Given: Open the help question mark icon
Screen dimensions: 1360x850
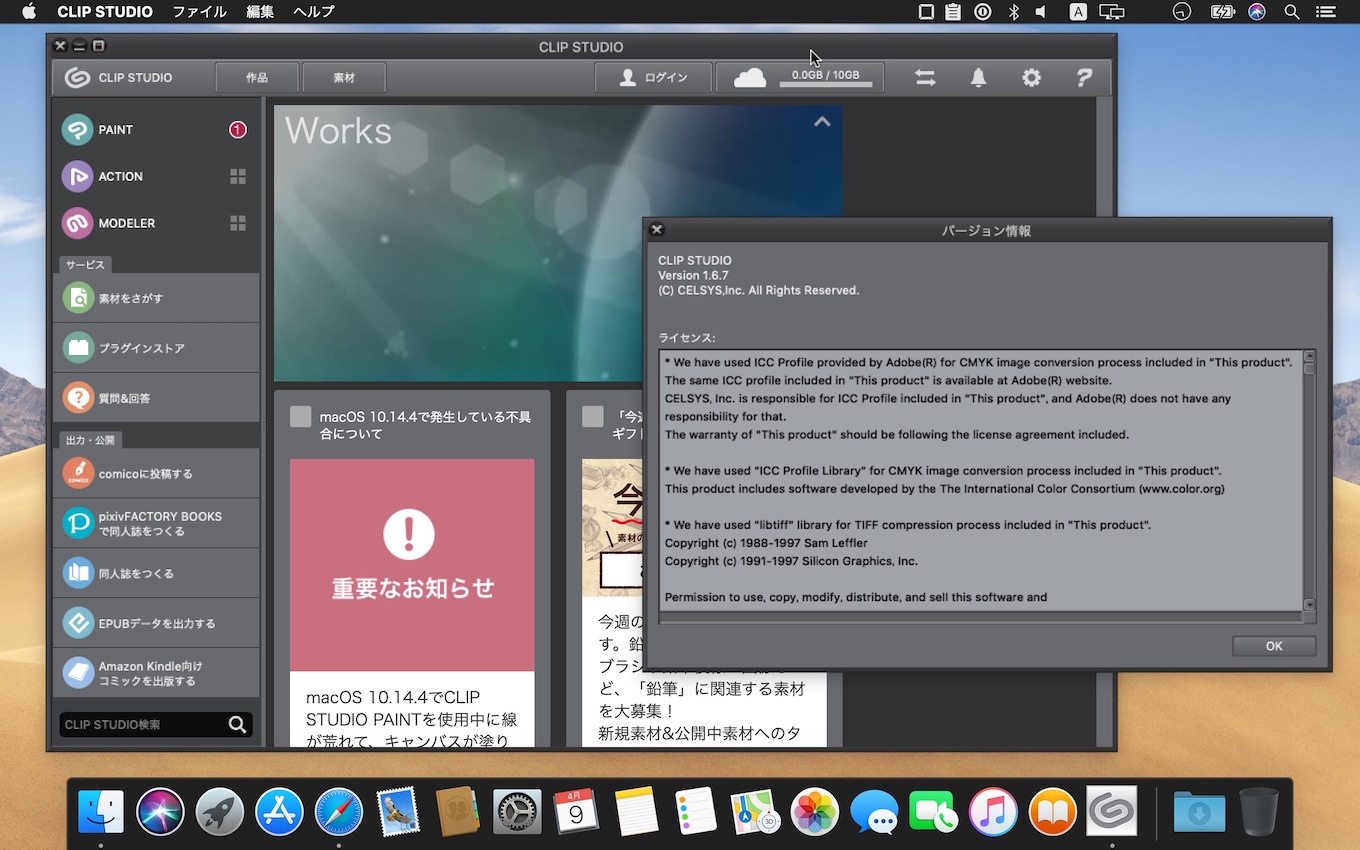Looking at the screenshot, I should pos(1084,77).
